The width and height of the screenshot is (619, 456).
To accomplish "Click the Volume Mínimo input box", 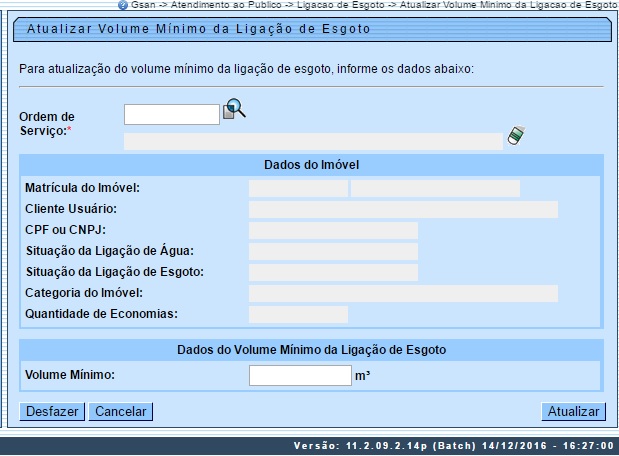I will point(300,376).
